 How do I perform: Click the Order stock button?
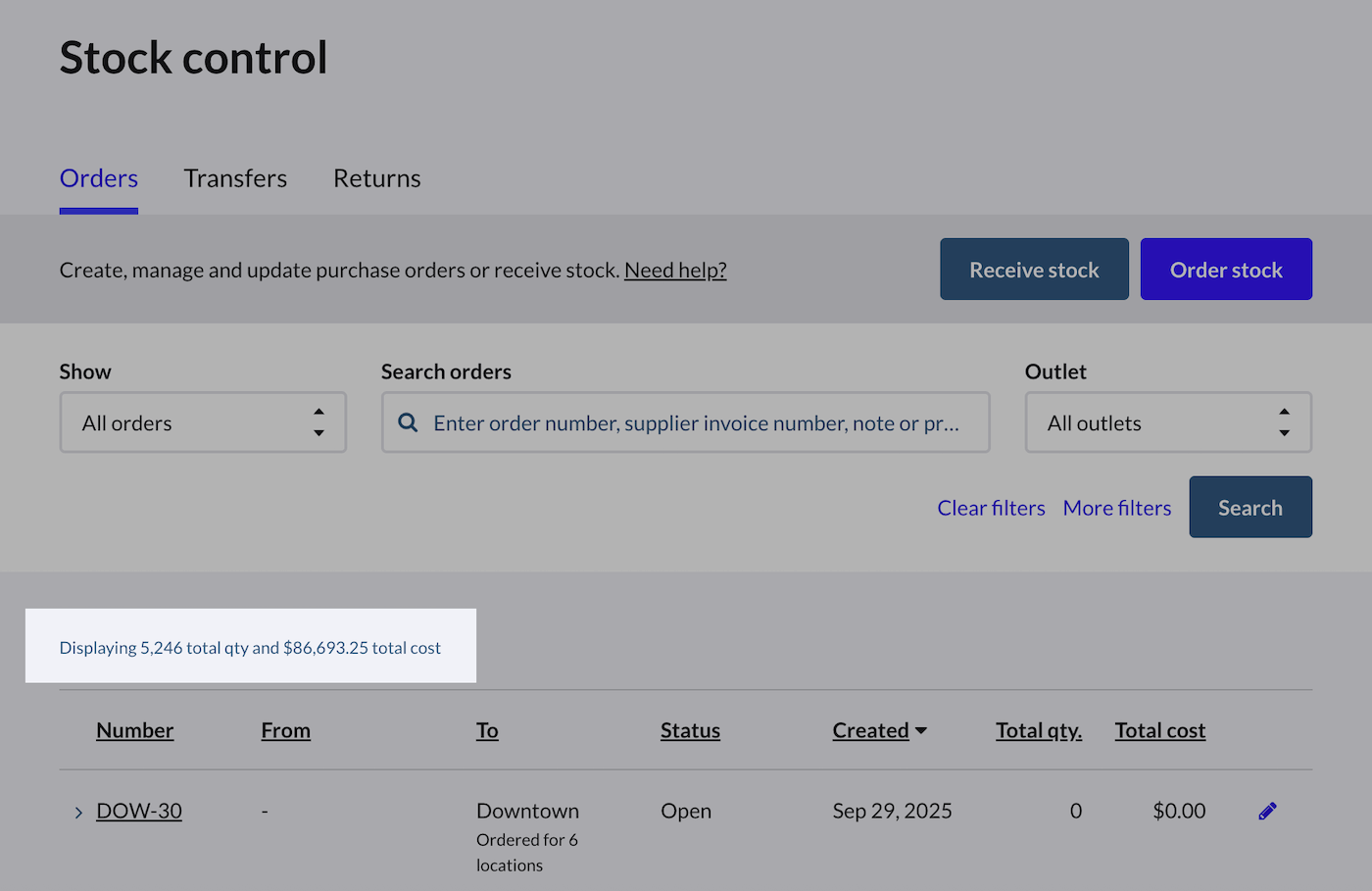click(1225, 270)
